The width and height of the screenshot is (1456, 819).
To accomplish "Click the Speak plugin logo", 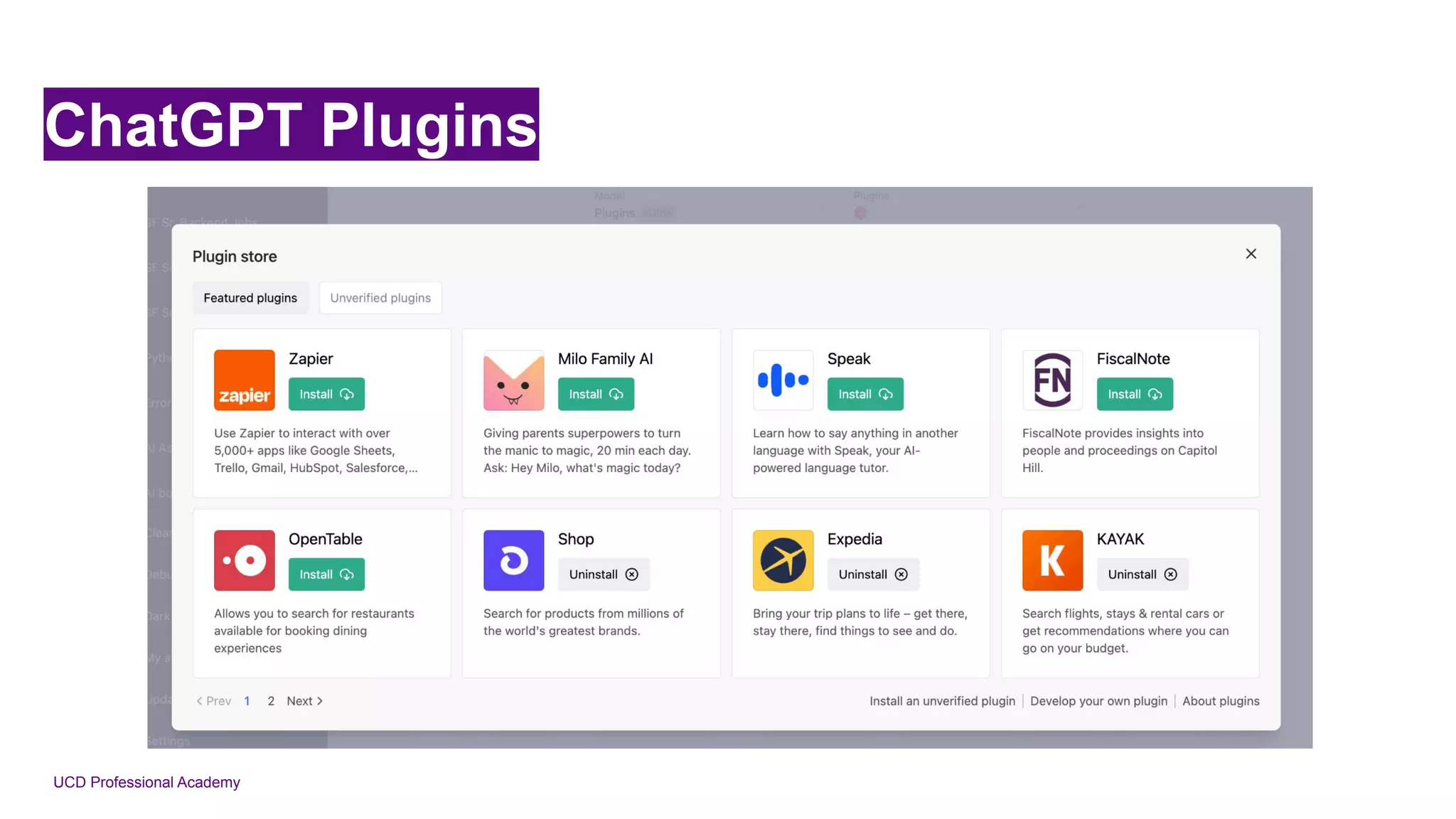I will click(x=783, y=380).
